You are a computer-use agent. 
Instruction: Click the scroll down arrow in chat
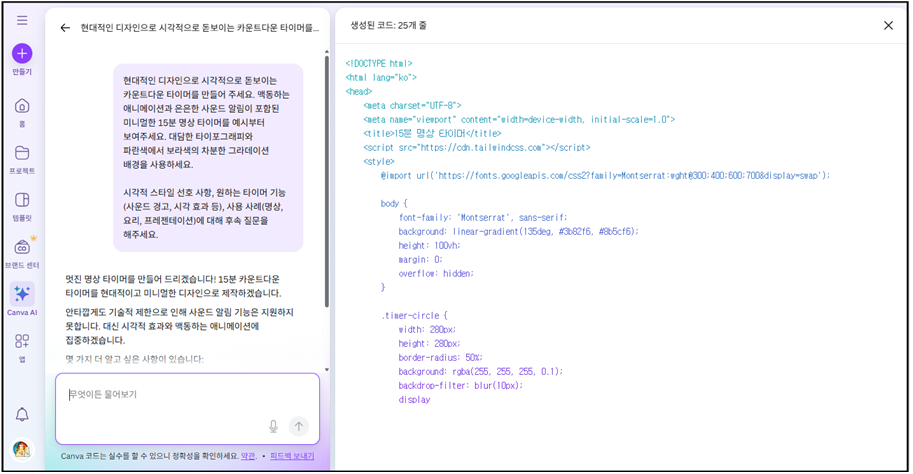pyautogui.click(x=327, y=369)
